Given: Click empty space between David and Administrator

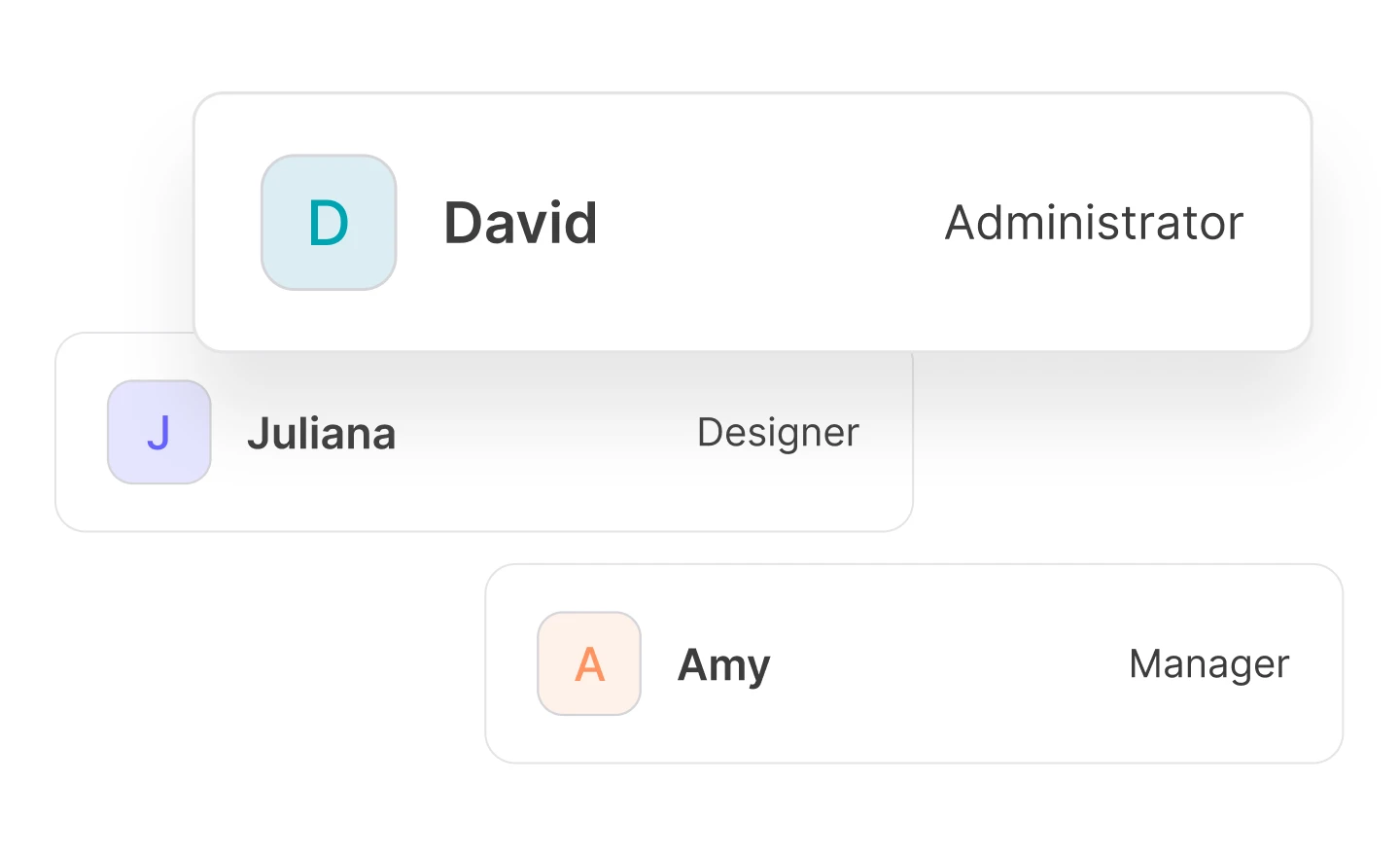Looking at the screenshot, I should 768,223.
